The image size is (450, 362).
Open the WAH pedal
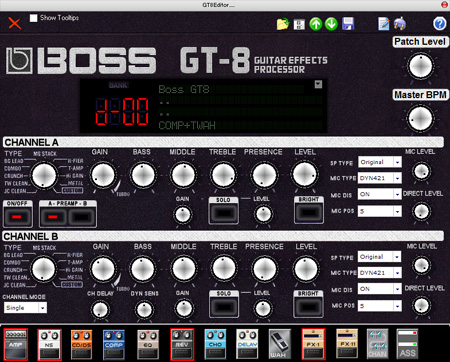pos(280,344)
